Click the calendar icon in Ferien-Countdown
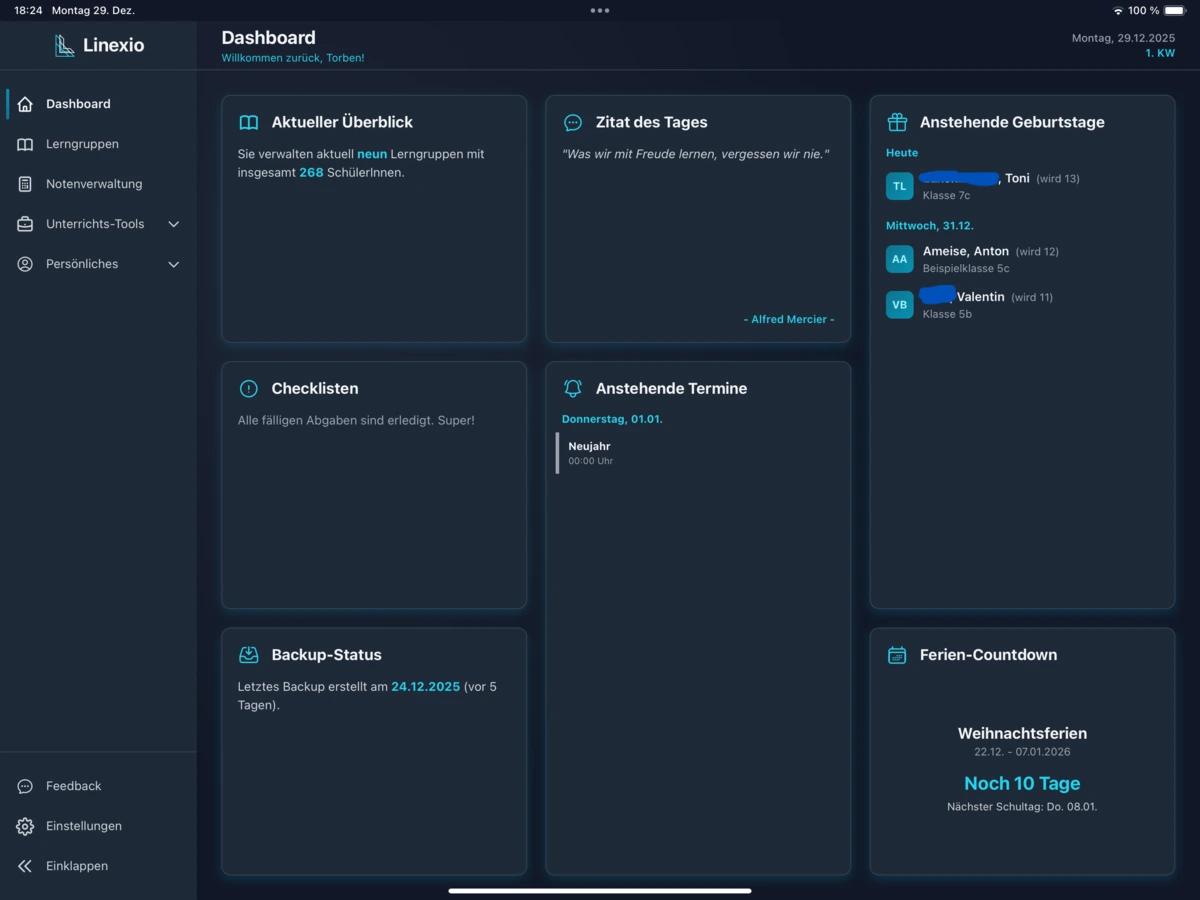The height and width of the screenshot is (900, 1200). pos(897,655)
